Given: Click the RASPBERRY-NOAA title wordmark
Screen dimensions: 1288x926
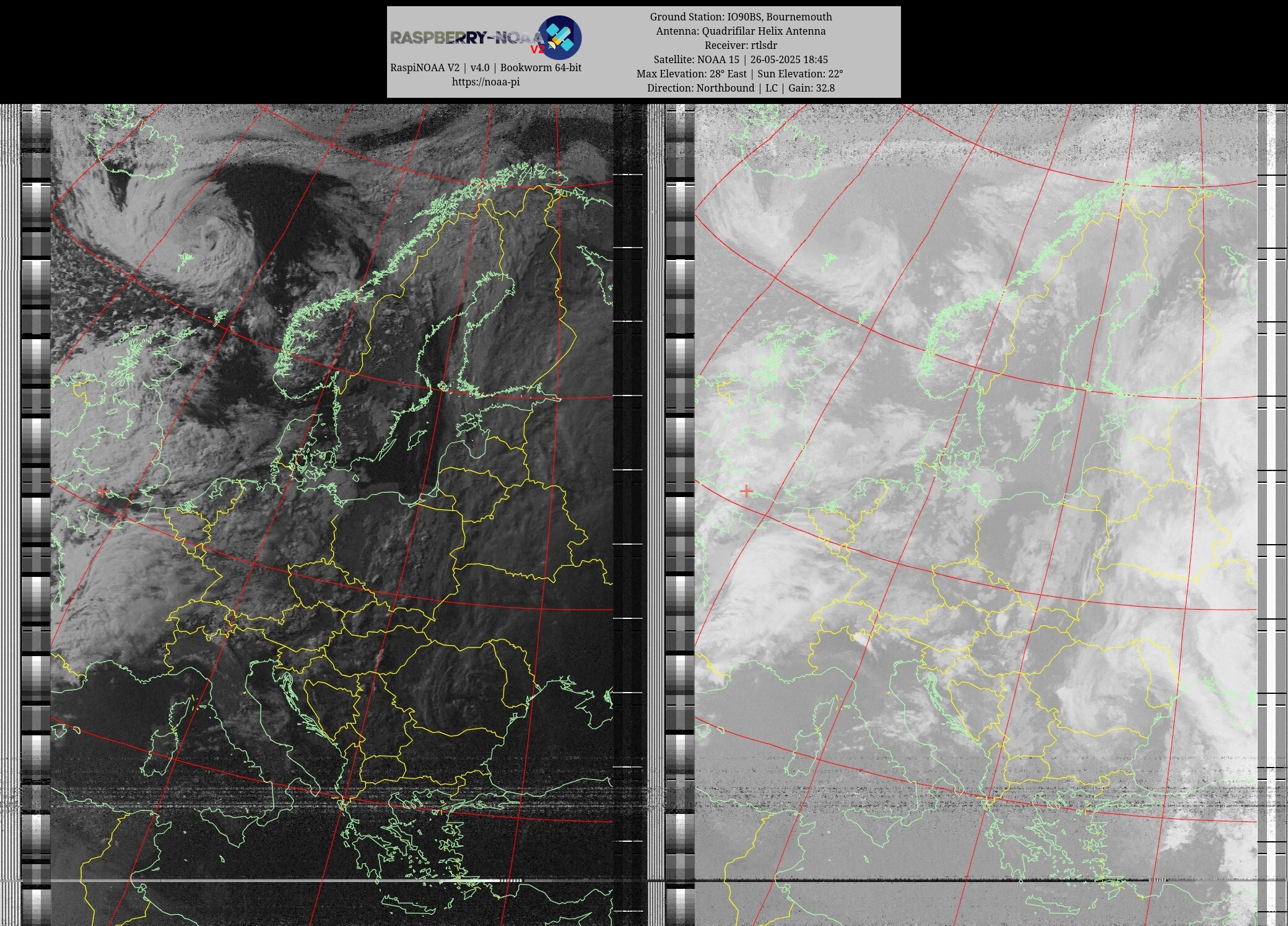Looking at the screenshot, I should [x=468, y=38].
